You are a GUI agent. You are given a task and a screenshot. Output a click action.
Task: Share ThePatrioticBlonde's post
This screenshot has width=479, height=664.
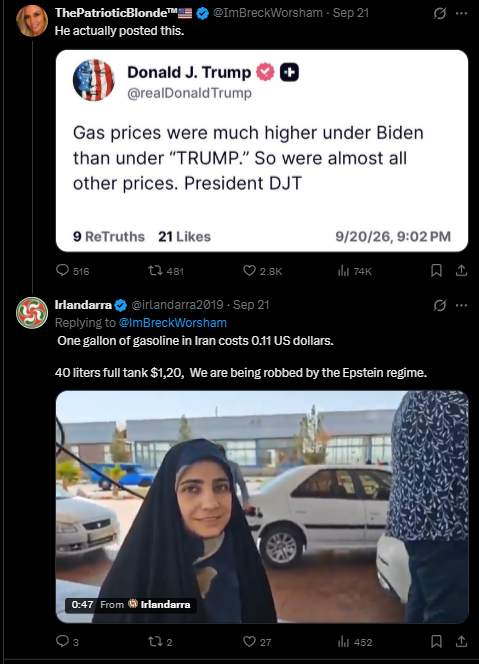(x=461, y=270)
